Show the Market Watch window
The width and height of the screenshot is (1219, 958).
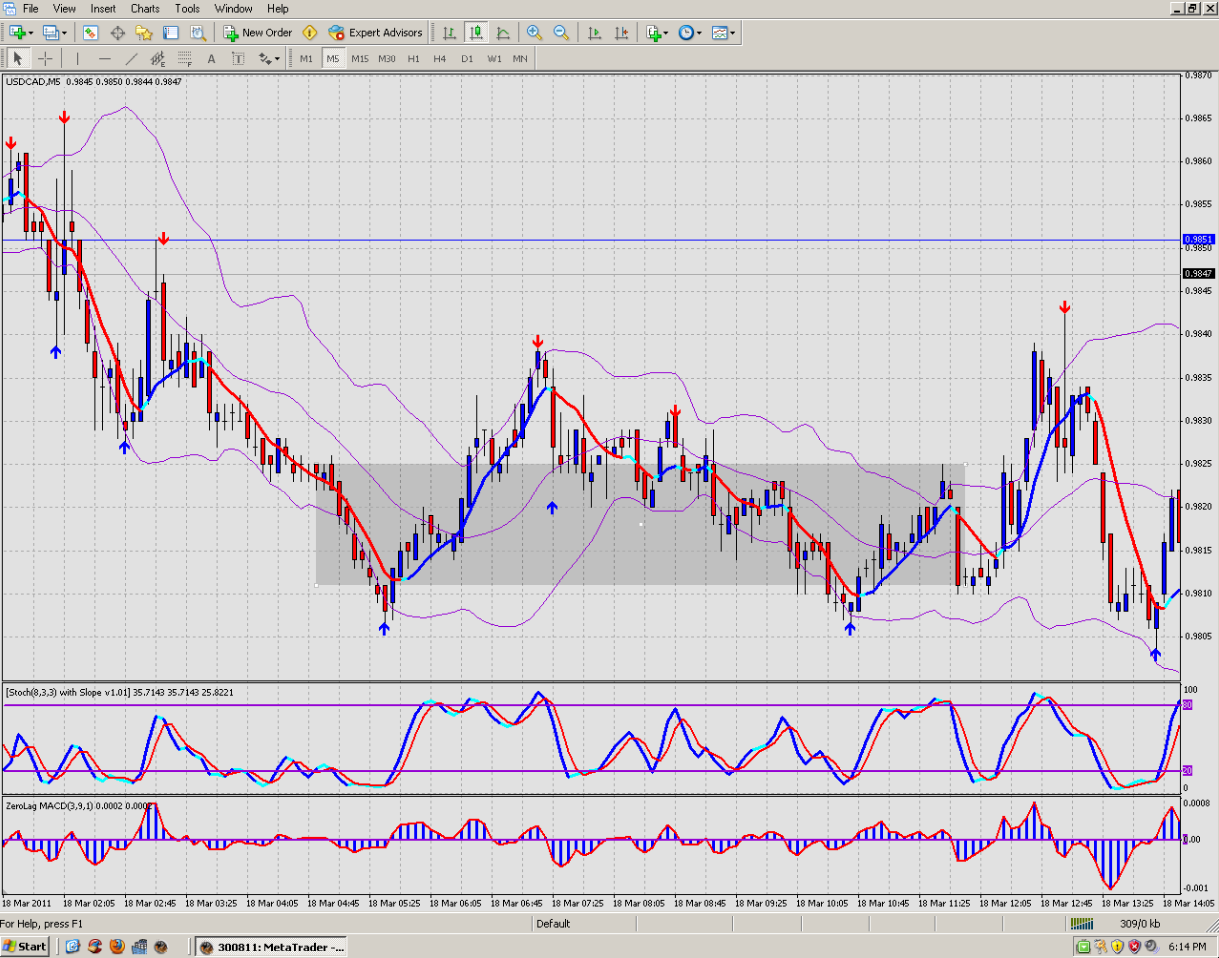coord(90,32)
